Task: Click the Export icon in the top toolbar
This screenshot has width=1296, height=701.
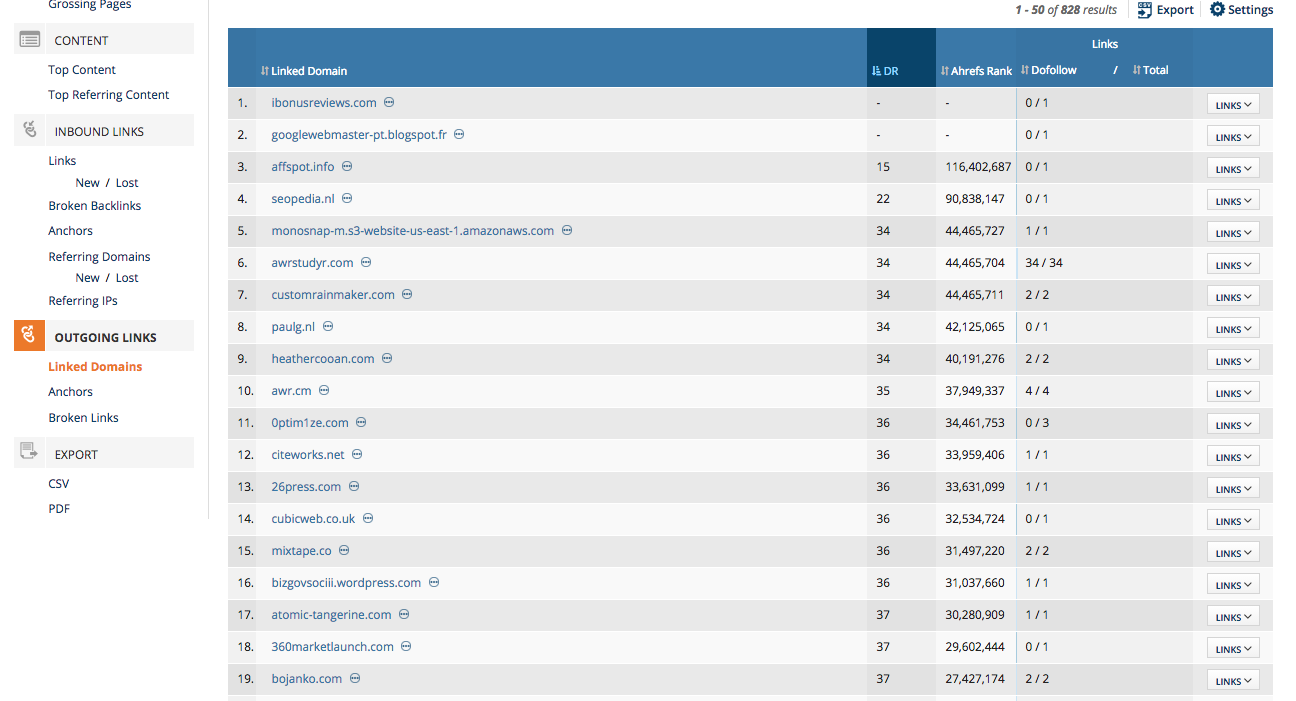Action: (x=1143, y=10)
